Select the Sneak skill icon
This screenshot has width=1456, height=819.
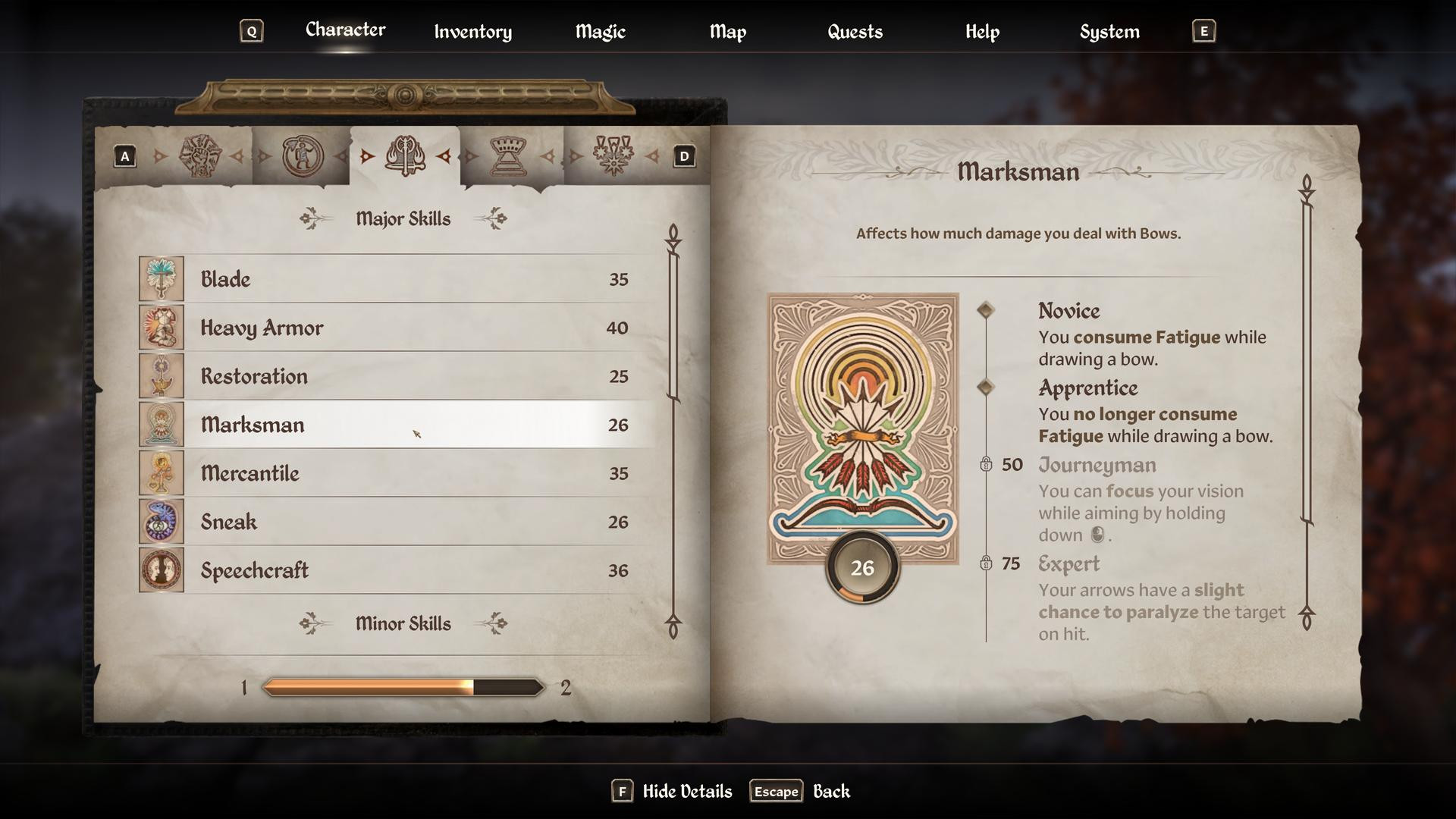(162, 522)
